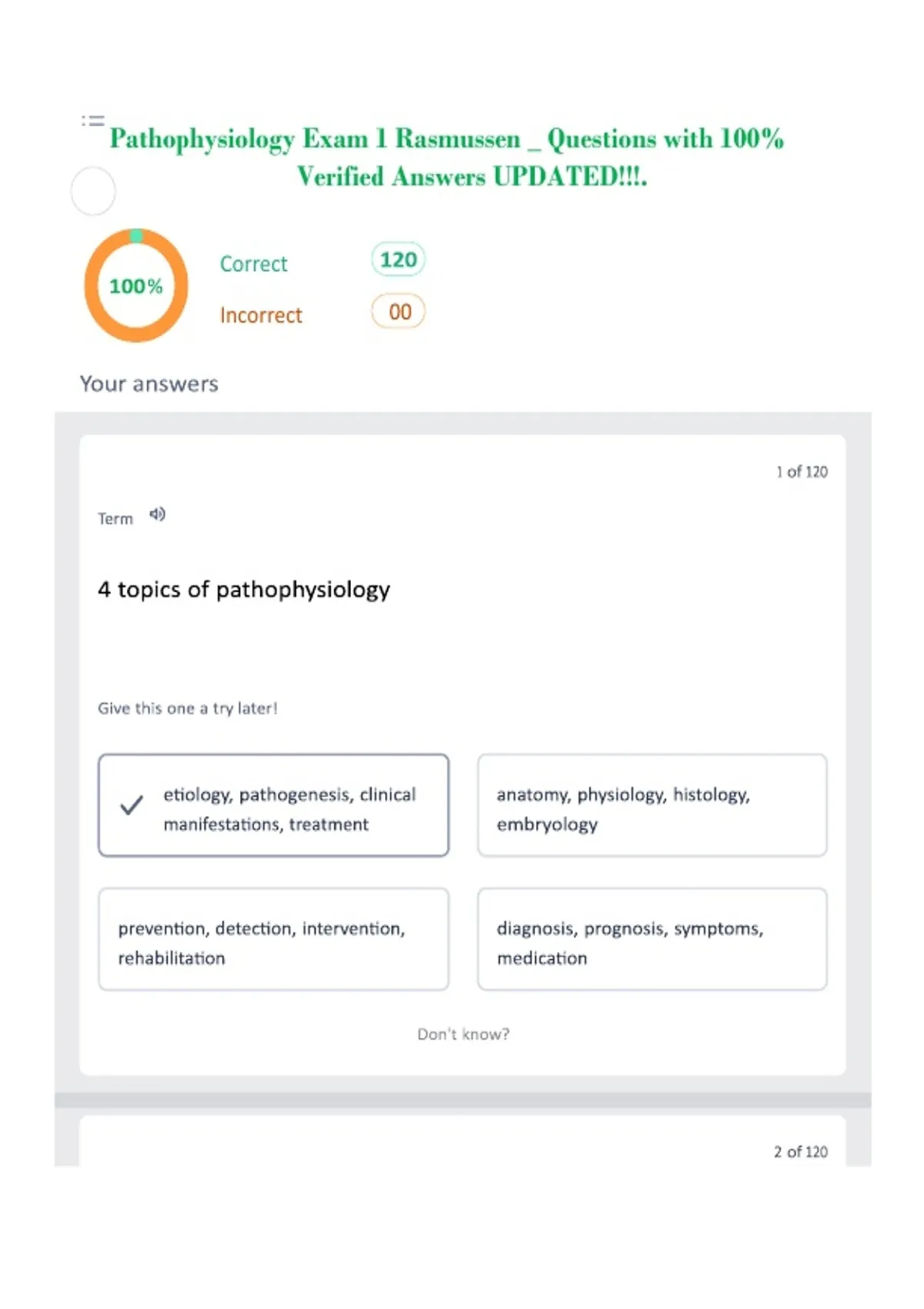Click the 'Incorrect' label
The width and height of the screenshot is (924, 1309).
[261, 316]
